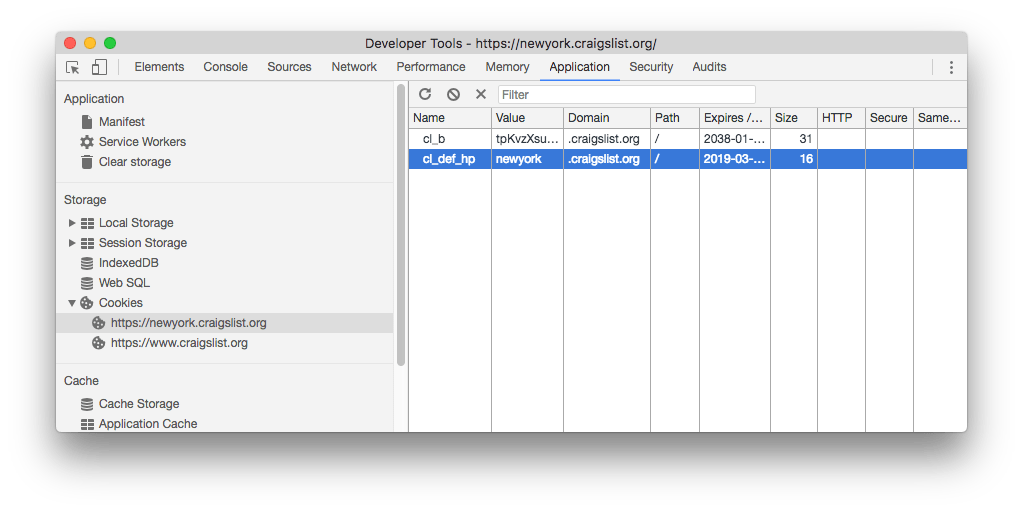Select https://newyork.craigslist.org cookies entry
Viewport: 1023px width, 512px height.
tap(224, 323)
